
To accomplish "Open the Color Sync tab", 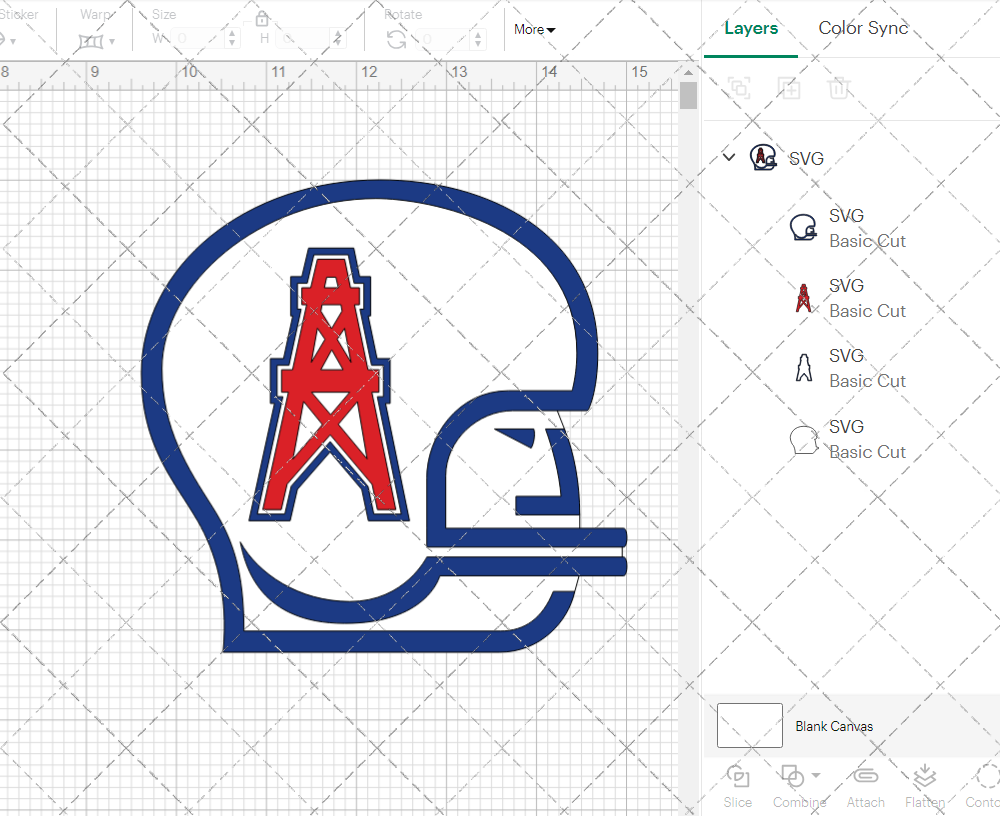I will (863, 28).
